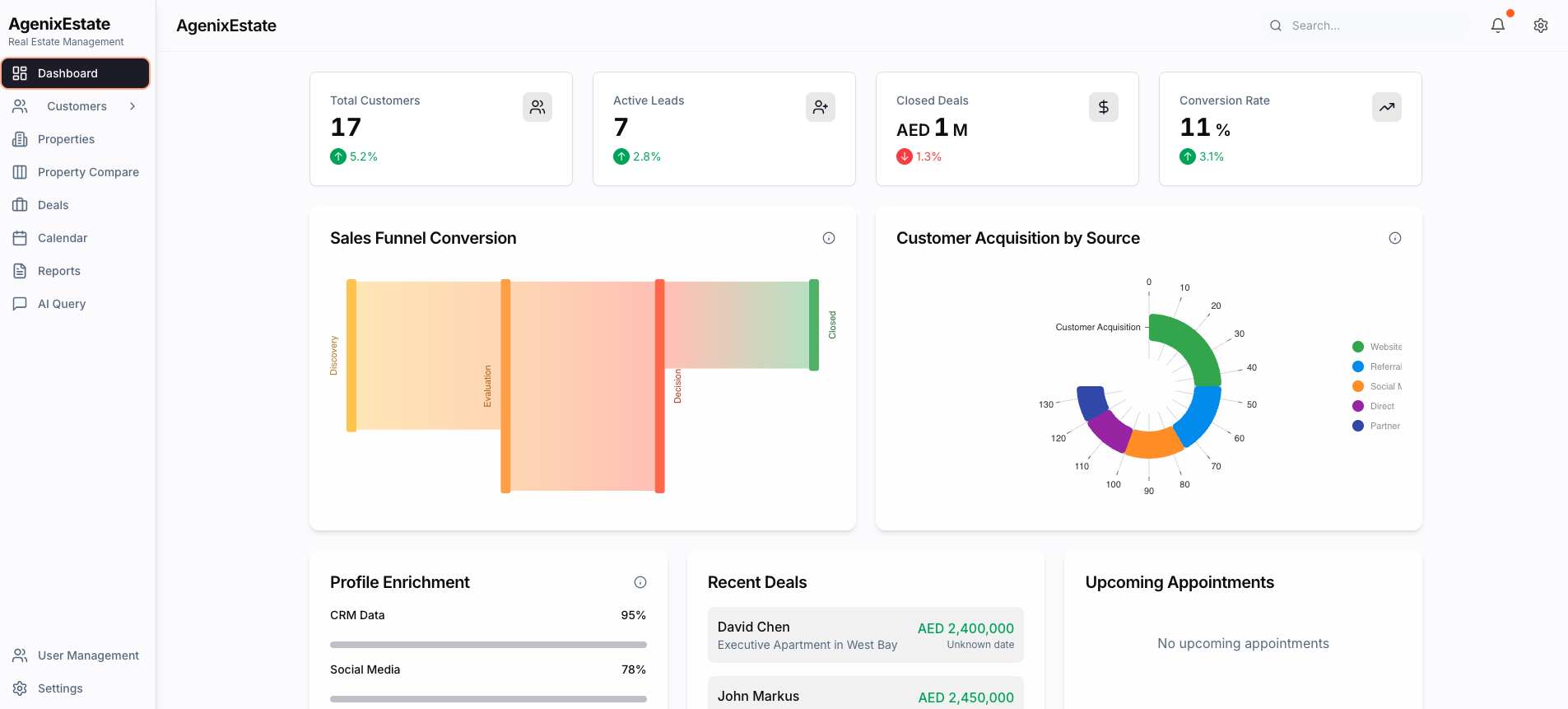Click the Conversion Rate trend icon
This screenshot has width=1568, height=709.
click(x=1386, y=107)
